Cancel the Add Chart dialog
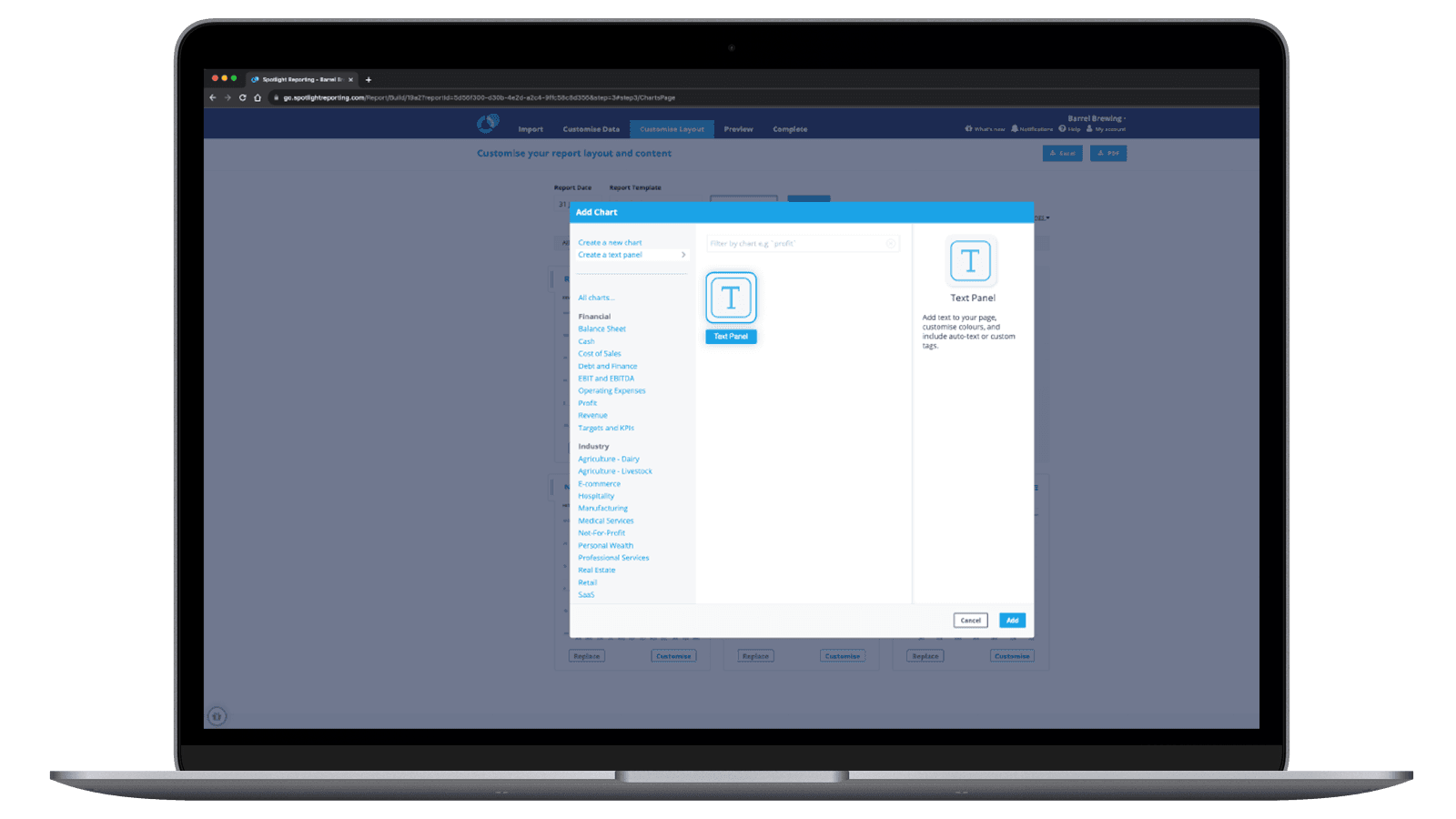The width and height of the screenshot is (1456, 819). pyautogui.click(x=971, y=621)
